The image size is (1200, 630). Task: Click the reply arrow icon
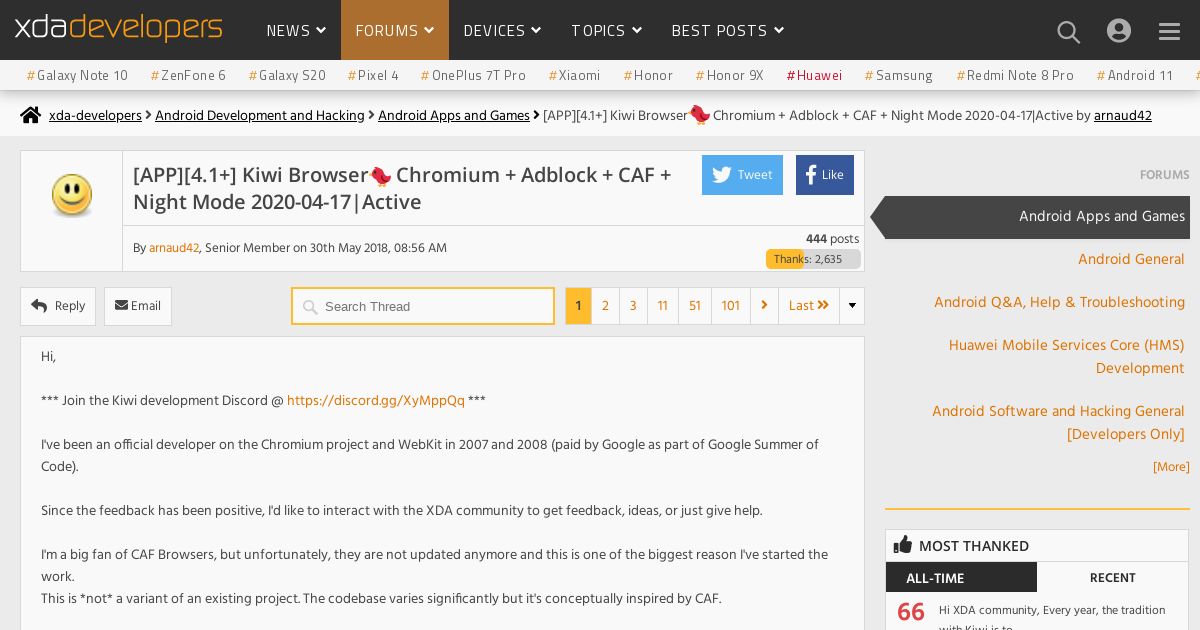click(x=40, y=306)
